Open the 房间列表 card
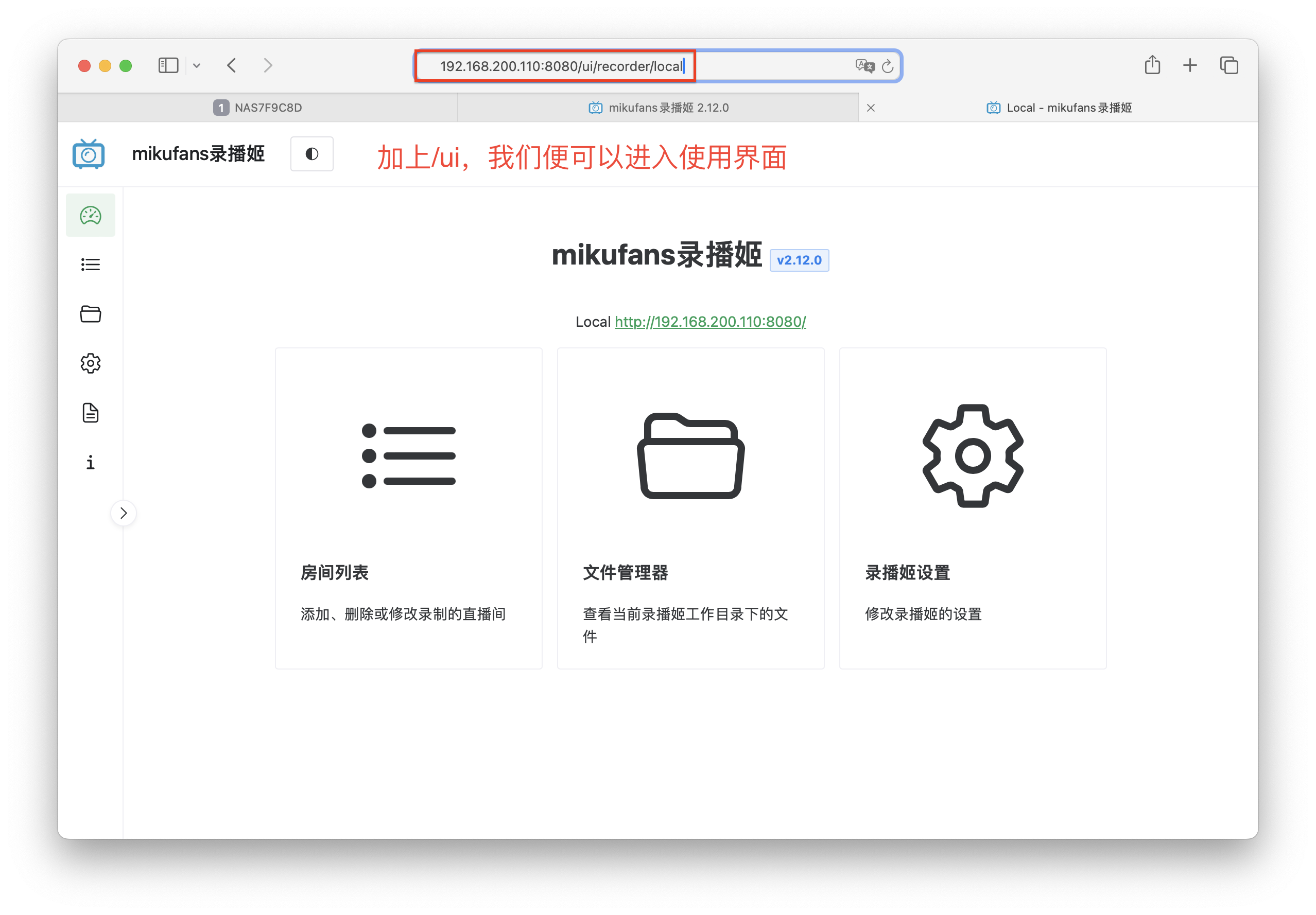1316x915 pixels. 409,508
